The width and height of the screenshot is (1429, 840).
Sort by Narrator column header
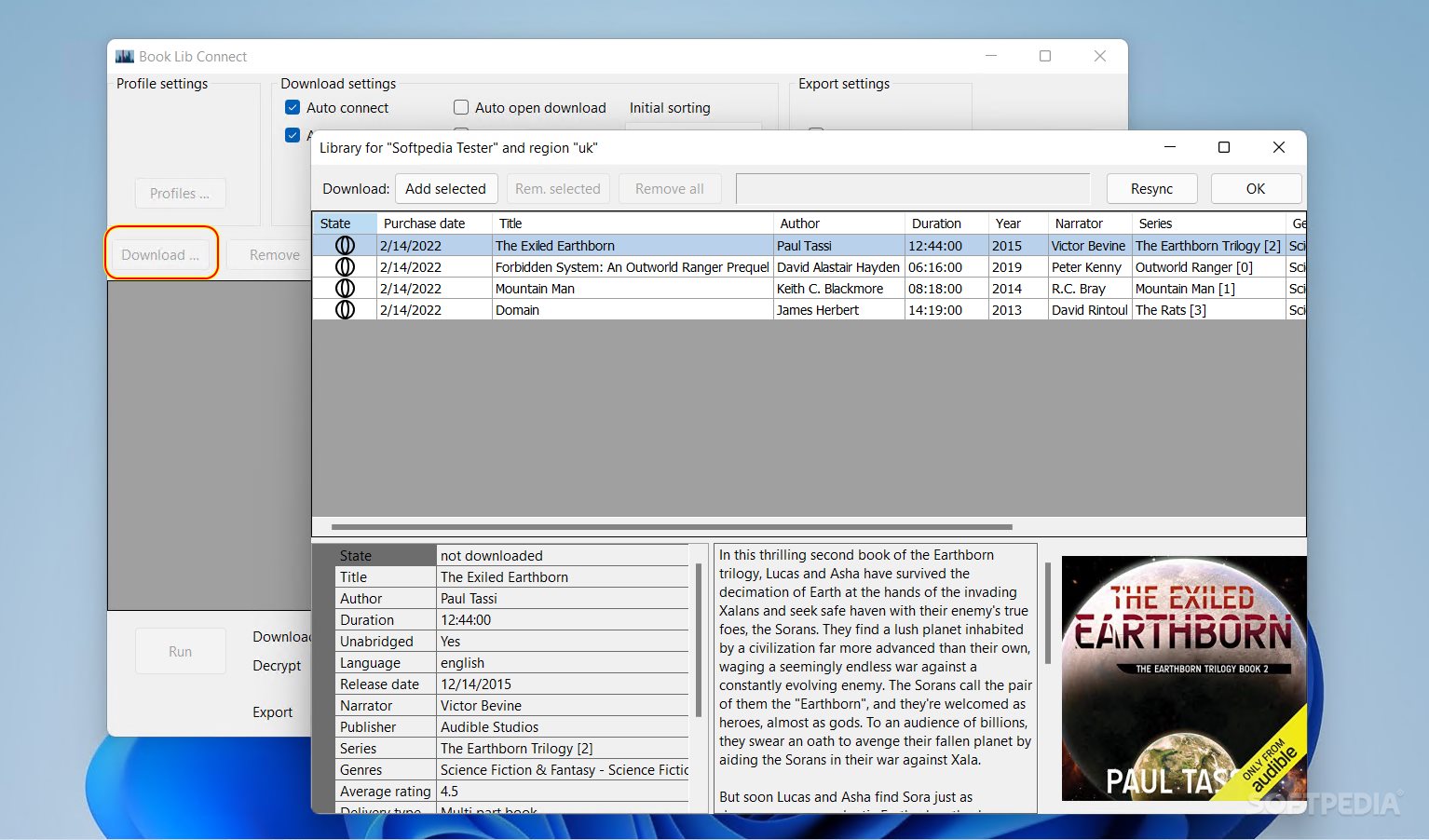point(1090,224)
